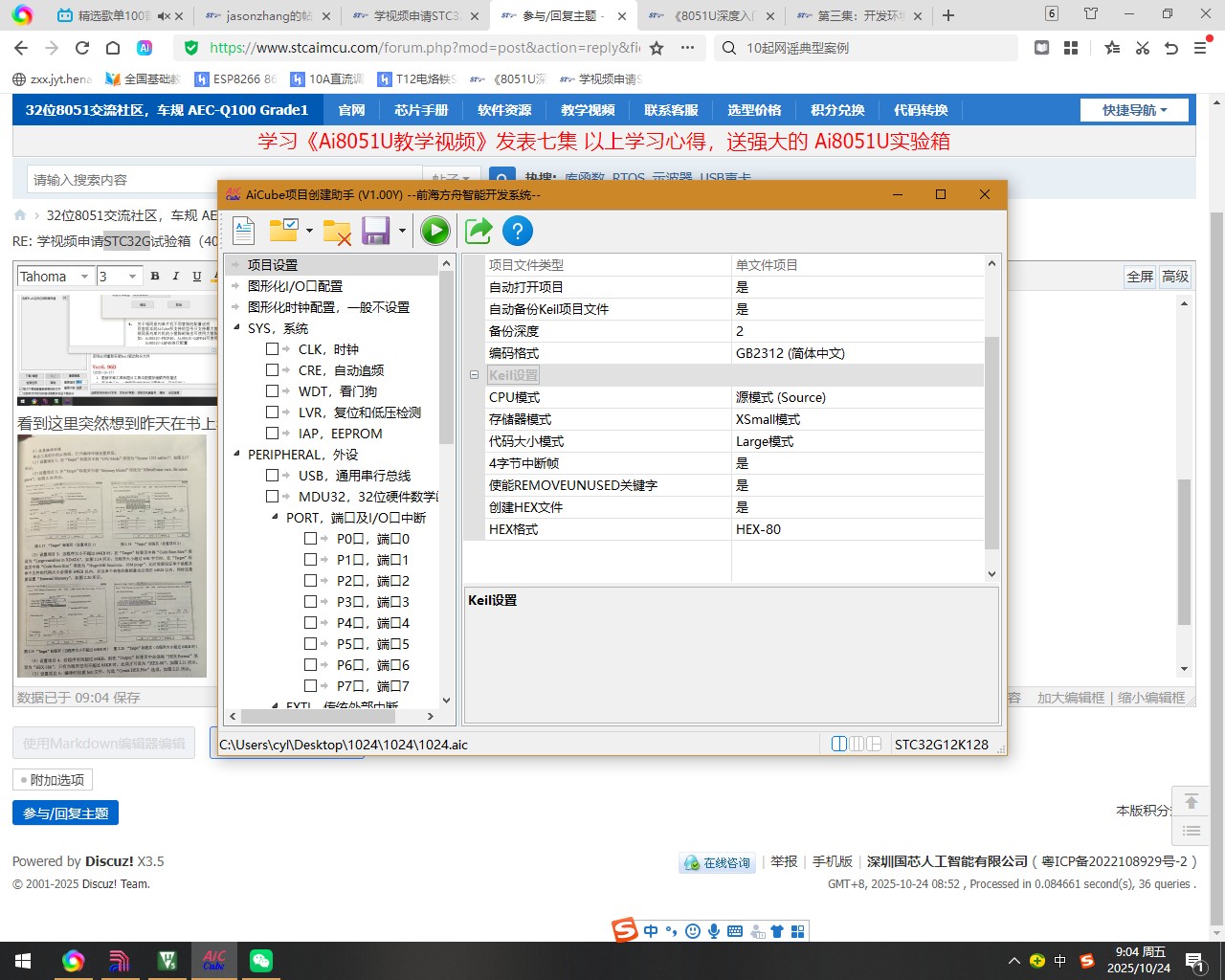Click the property grid vertical scrollbar
The image size is (1225, 980).
(991, 440)
